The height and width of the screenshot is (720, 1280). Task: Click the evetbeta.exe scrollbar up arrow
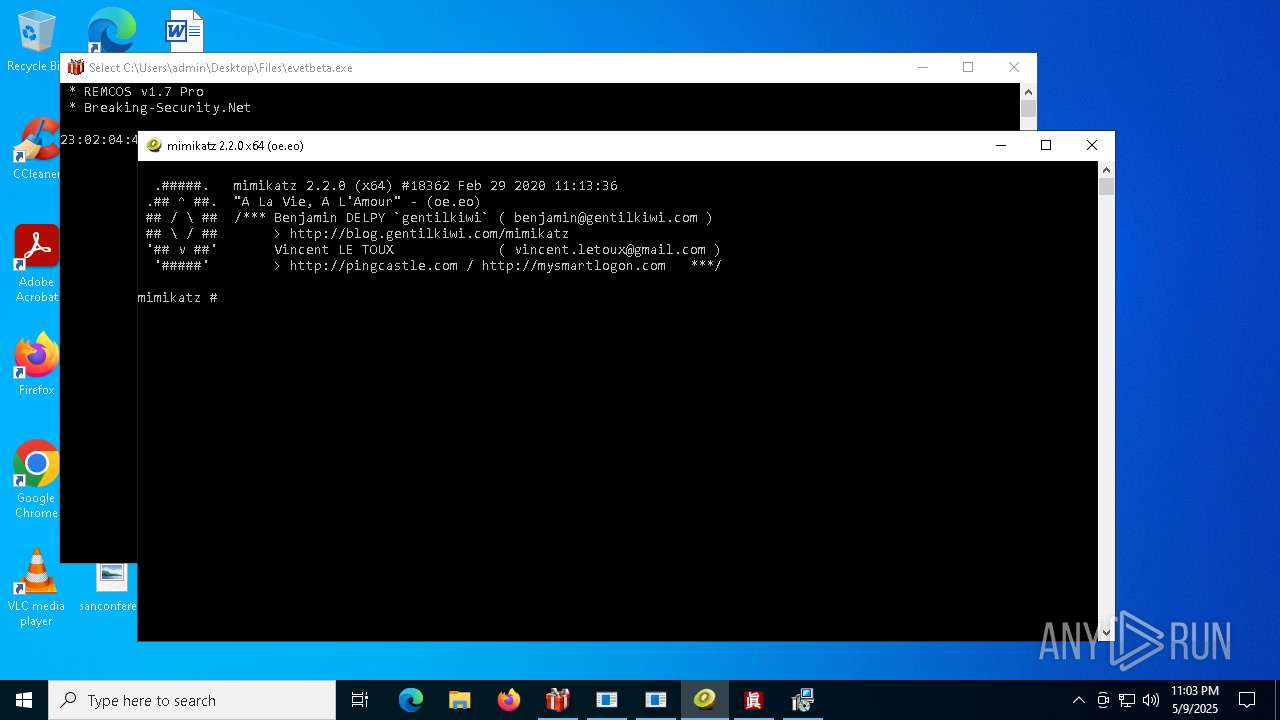(x=1028, y=92)
